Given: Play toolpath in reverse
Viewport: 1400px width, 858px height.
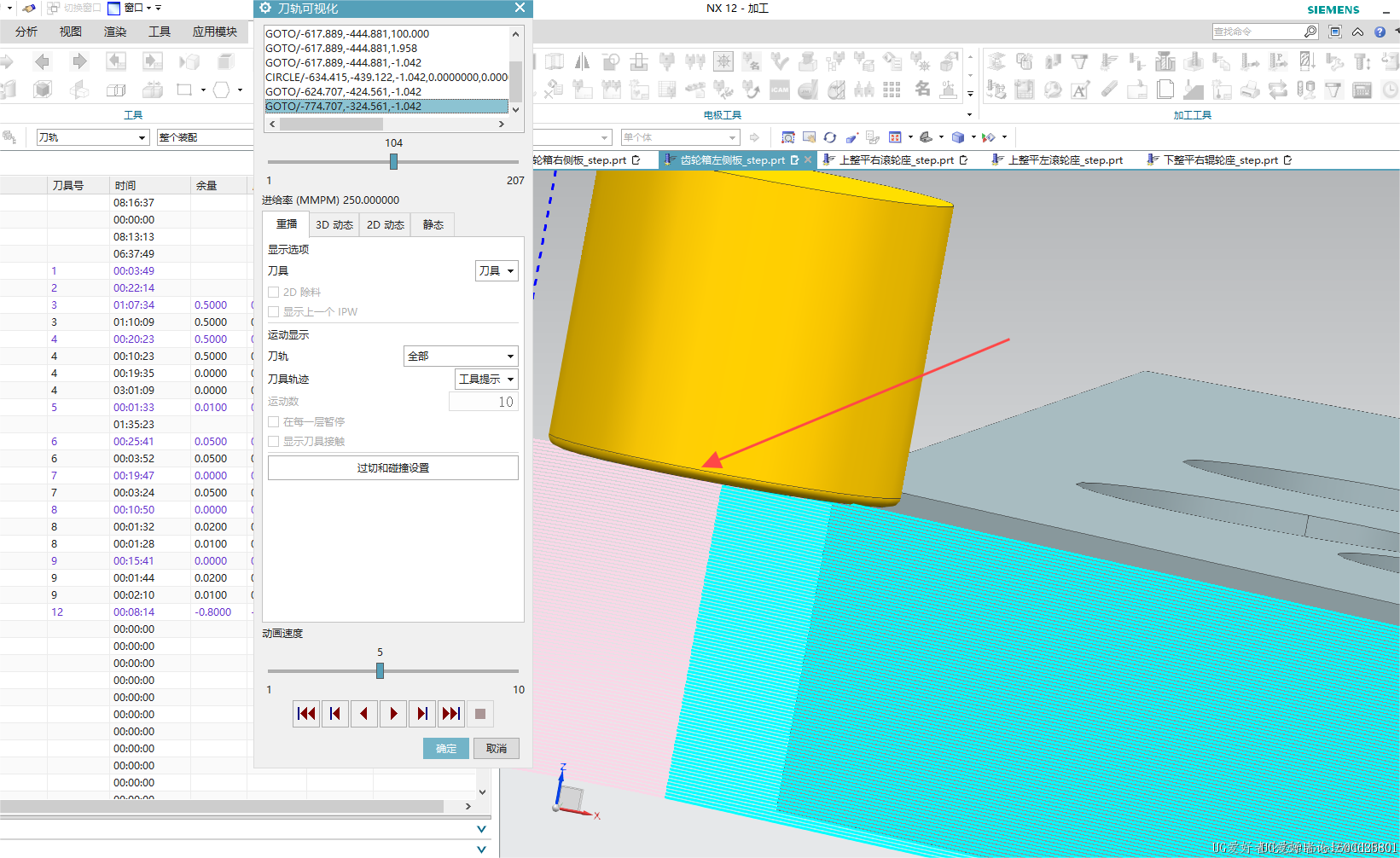Looking at the screenshot, I should (364, 714).
